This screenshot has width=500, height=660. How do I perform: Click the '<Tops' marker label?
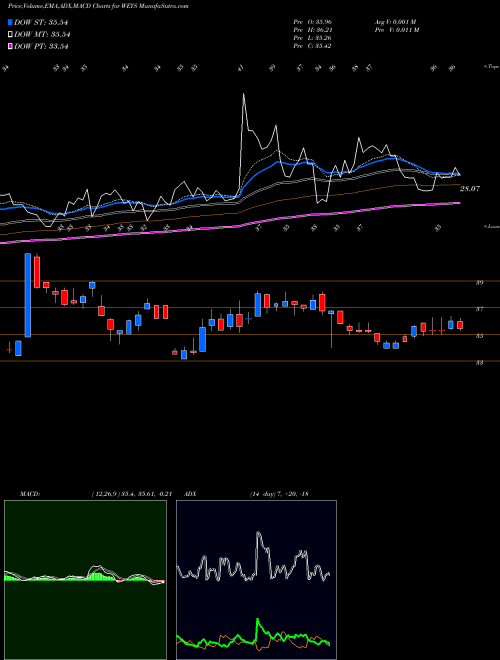pos(491,67)
